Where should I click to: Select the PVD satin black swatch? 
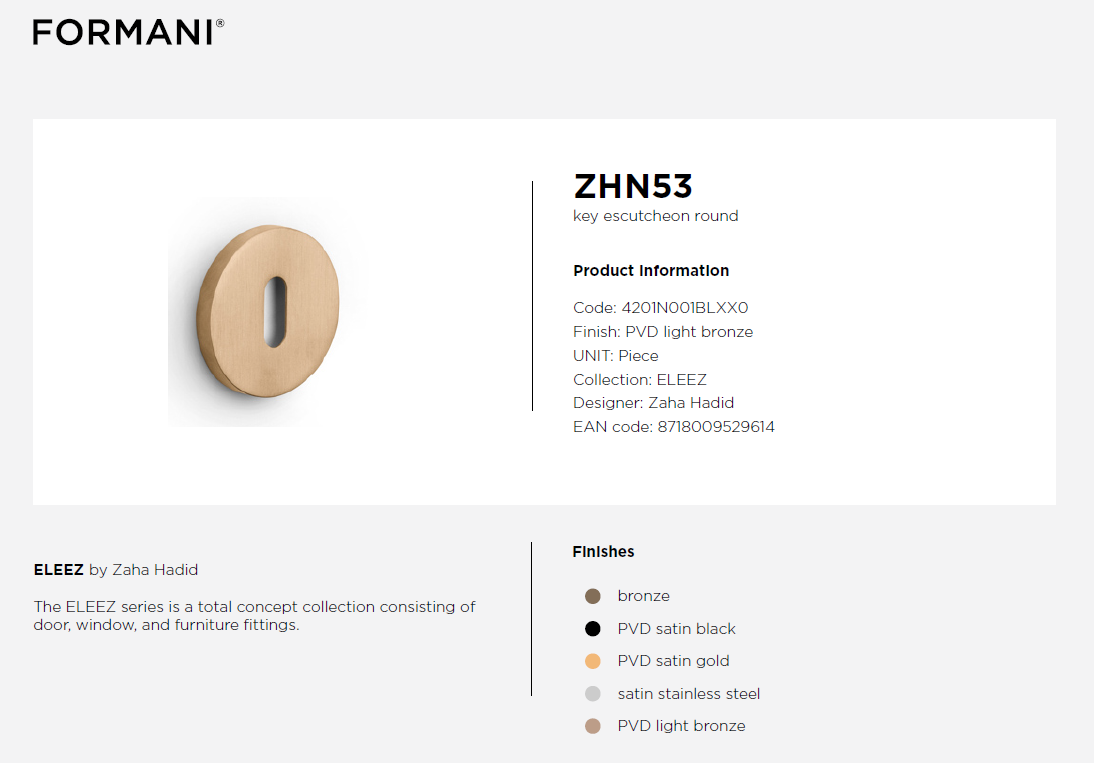coord(593,629)
